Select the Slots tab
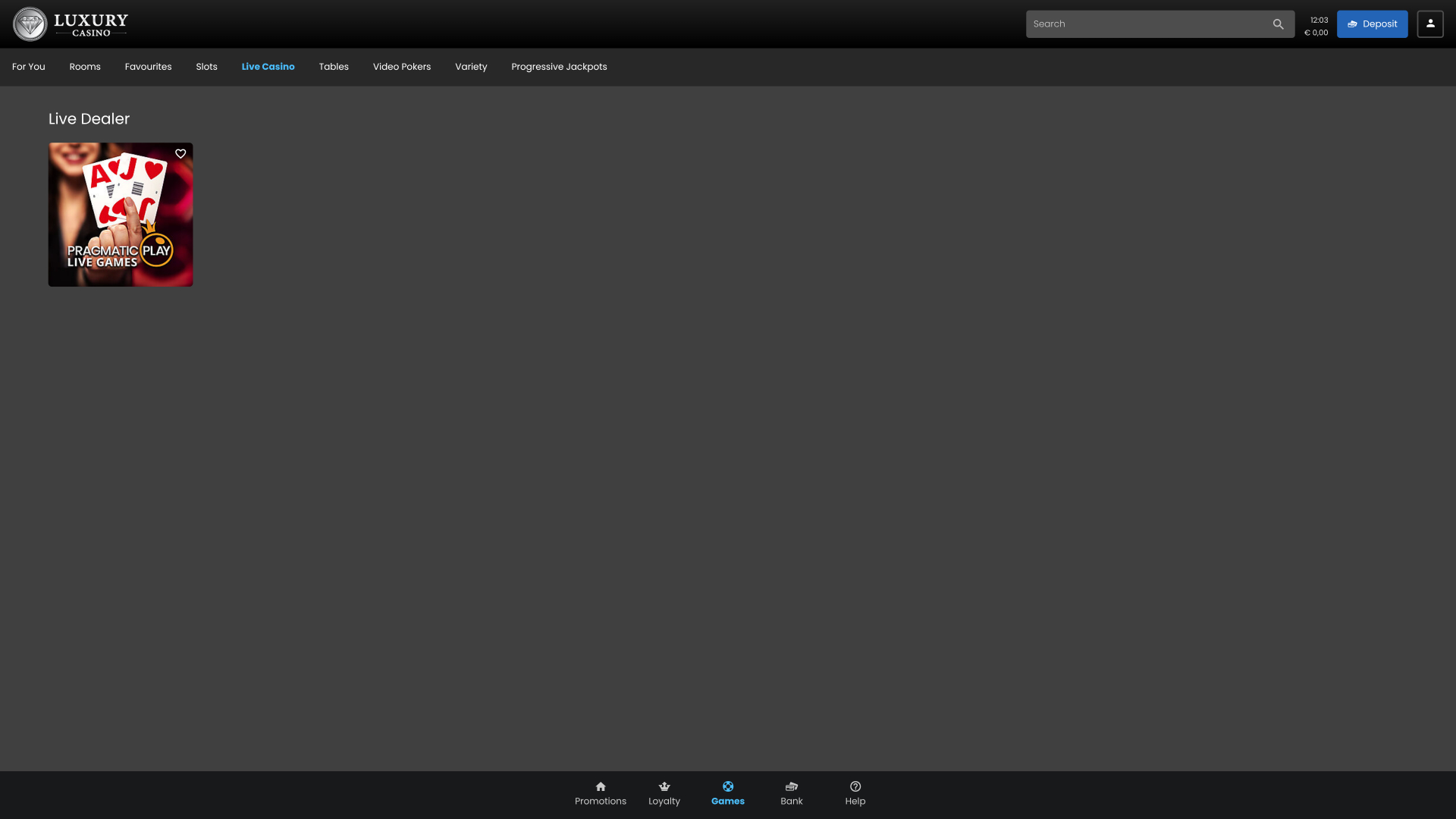Screen dimensions: 1456x819 pos(206,67)
